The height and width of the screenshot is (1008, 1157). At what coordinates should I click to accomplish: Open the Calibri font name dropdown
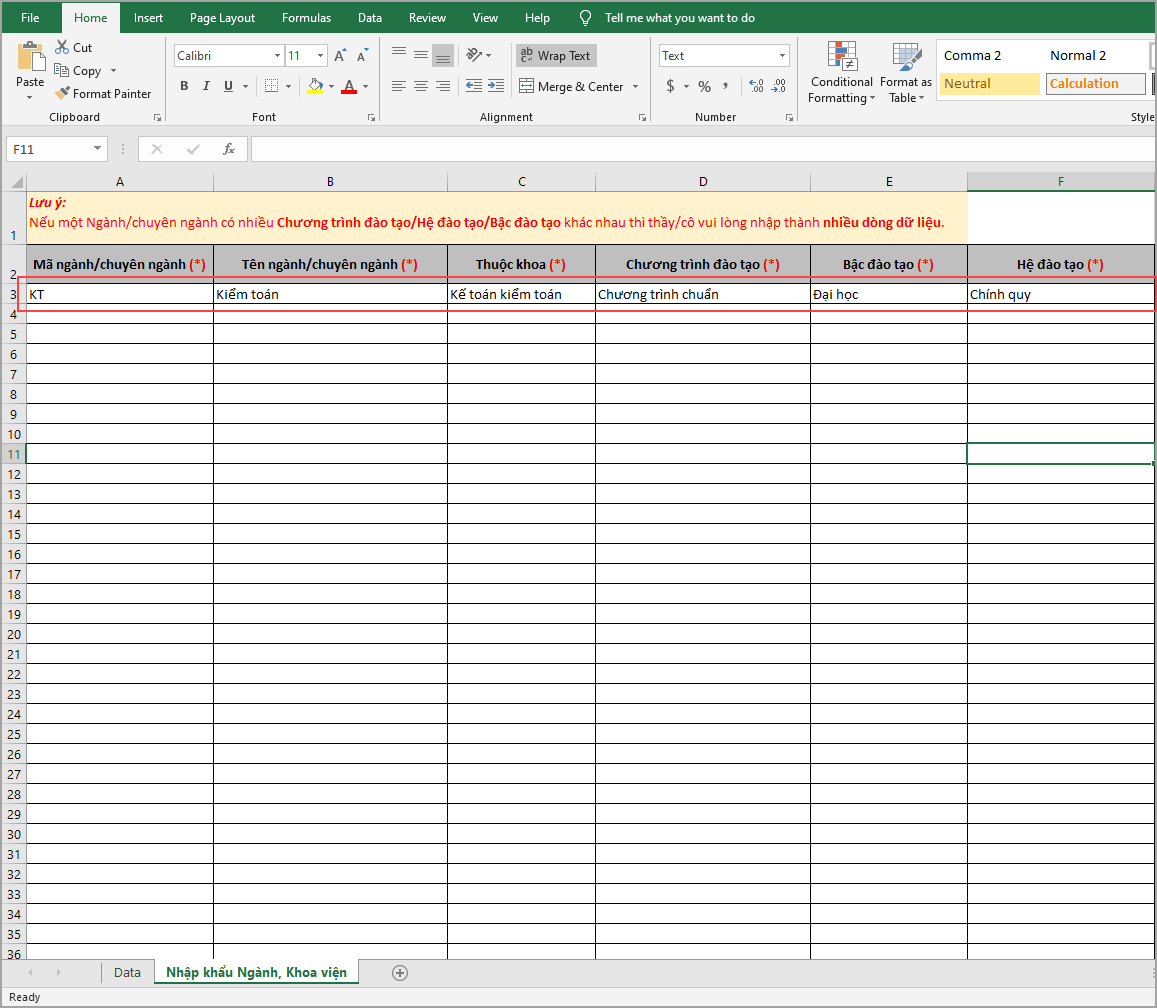(x=277, y=55)
